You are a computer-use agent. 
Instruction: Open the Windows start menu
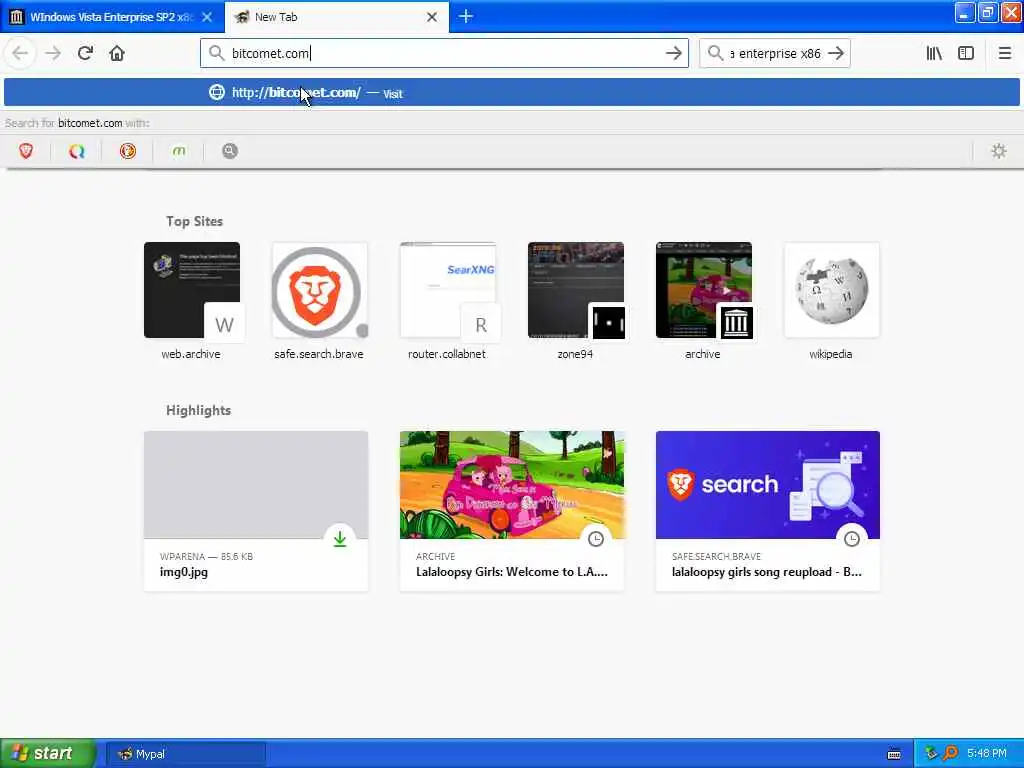pyautogui.click(x=48, y=753)
